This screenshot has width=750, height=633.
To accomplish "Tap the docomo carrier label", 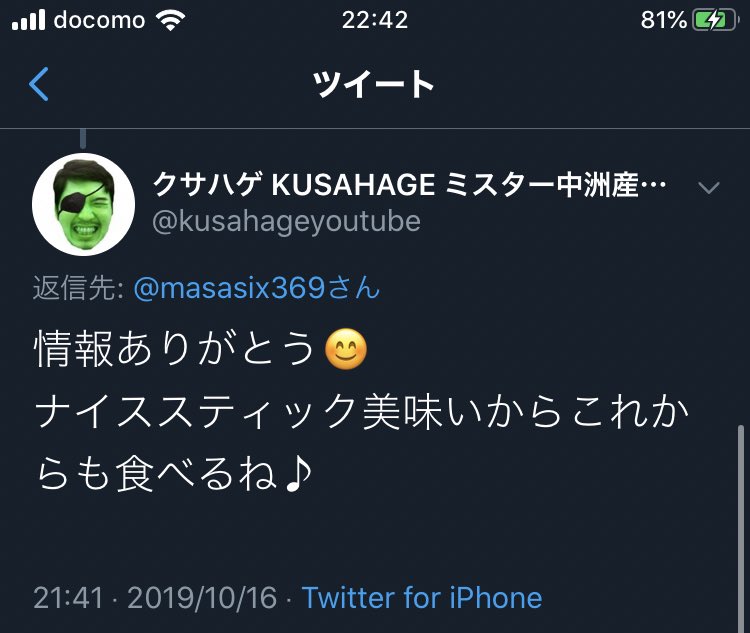I will [99, 21].
